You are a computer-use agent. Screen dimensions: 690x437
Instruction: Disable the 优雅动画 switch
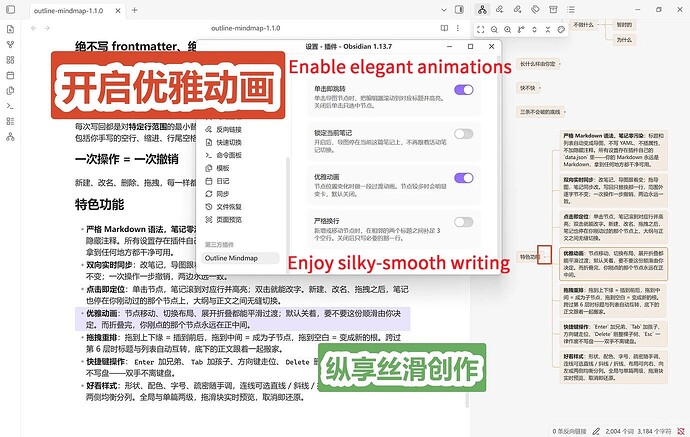(464, 178)
